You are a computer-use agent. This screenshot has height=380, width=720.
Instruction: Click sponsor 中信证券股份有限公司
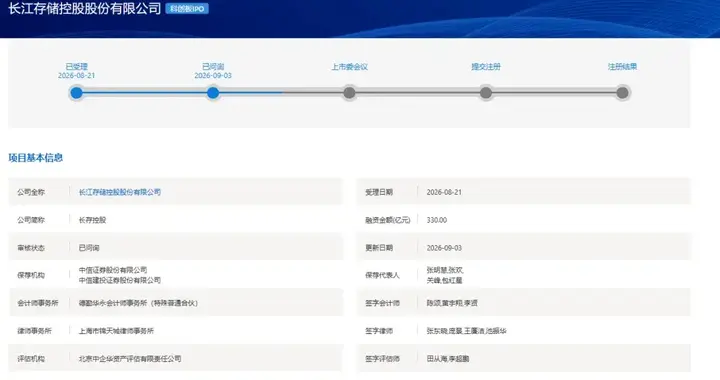point(113,270)
